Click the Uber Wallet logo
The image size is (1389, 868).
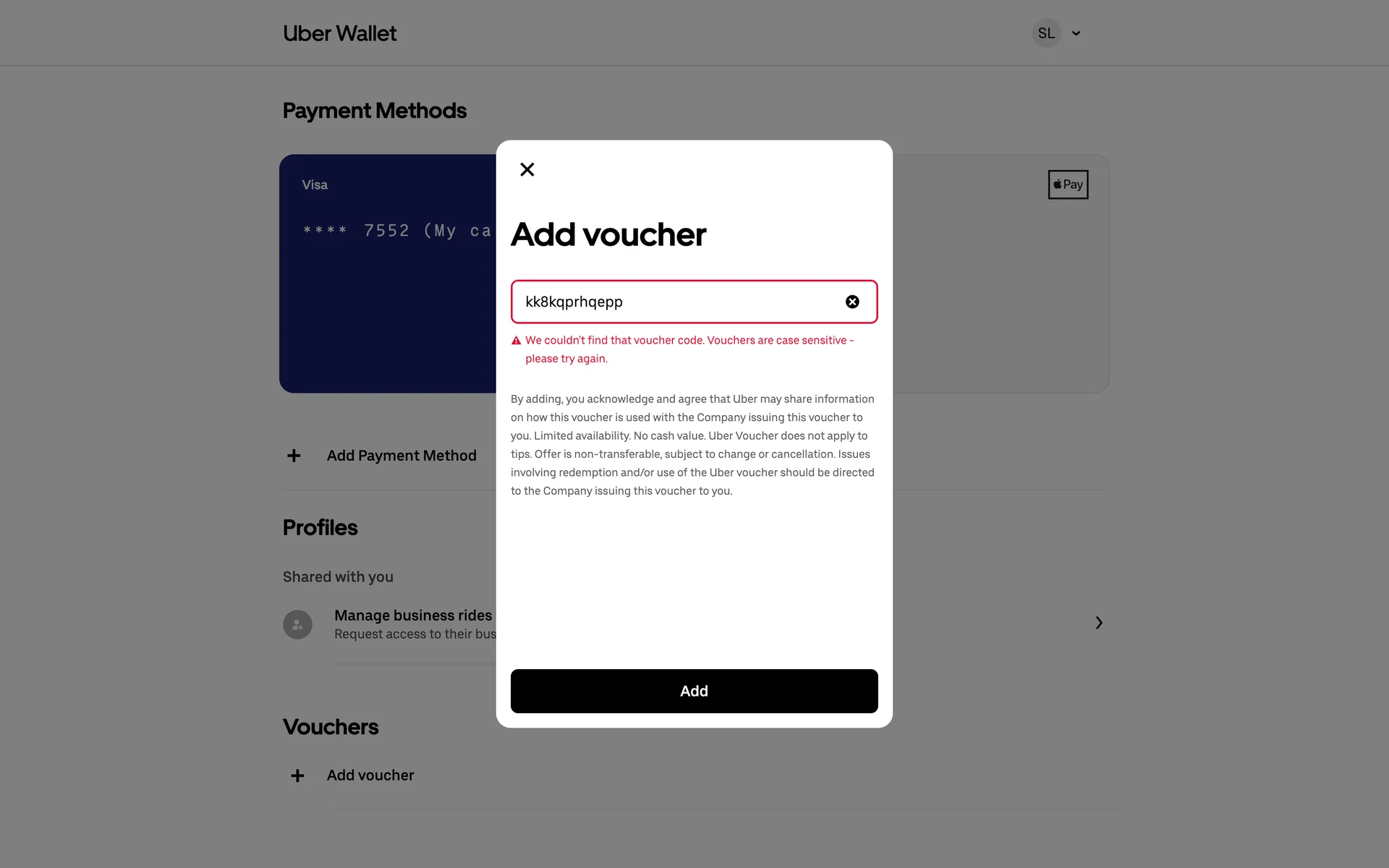[x=339, y=33]
